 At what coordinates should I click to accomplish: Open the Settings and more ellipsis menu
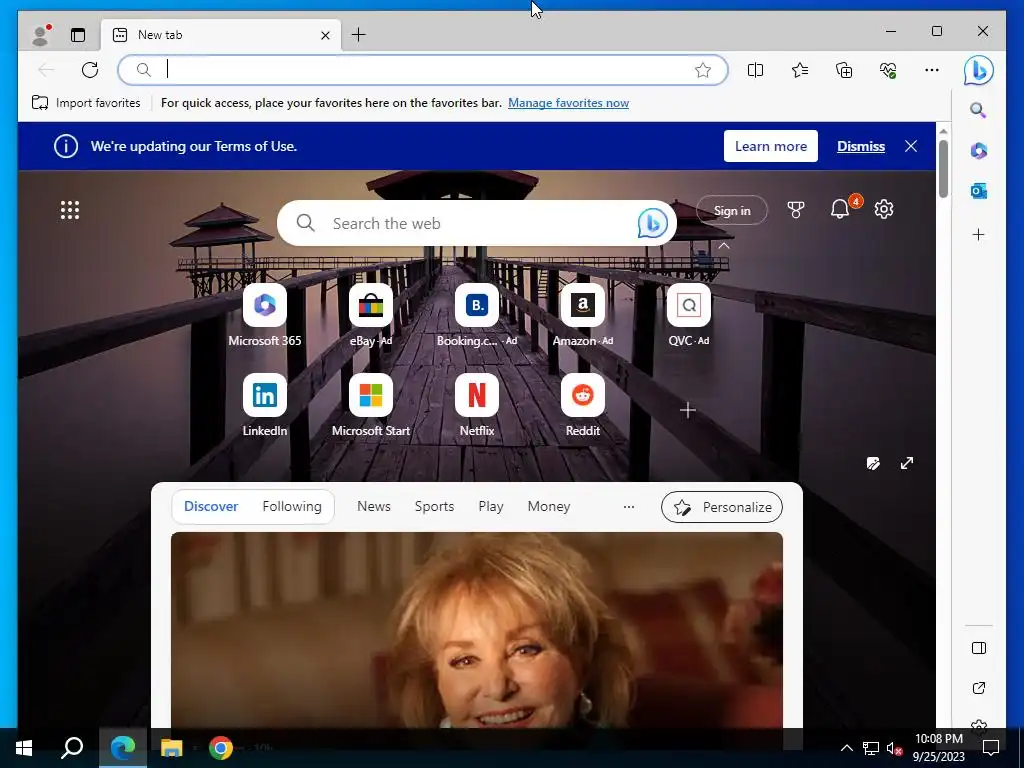(932, 70)
